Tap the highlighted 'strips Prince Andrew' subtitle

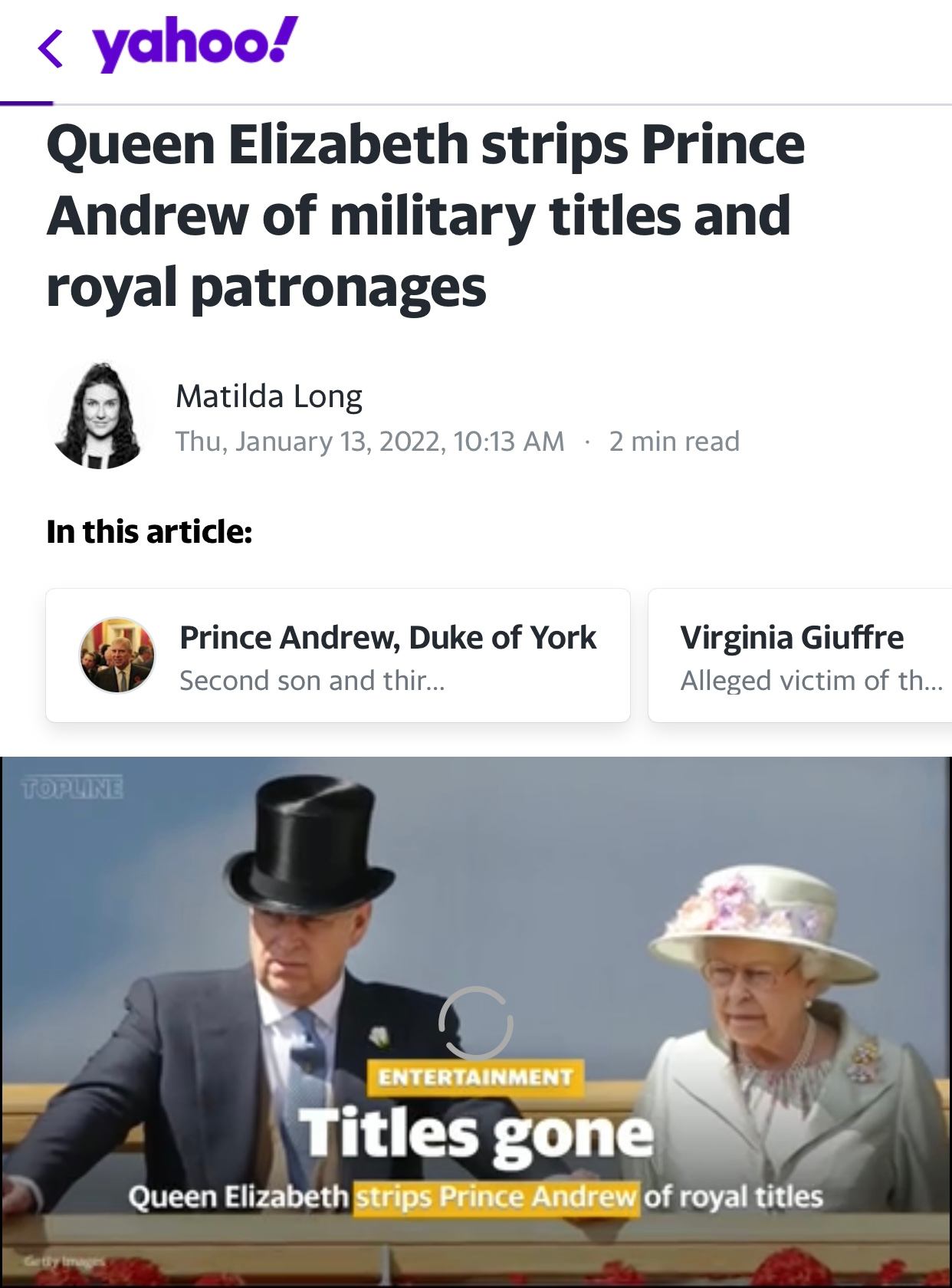pyautogui.click(x=496, y=1197)
